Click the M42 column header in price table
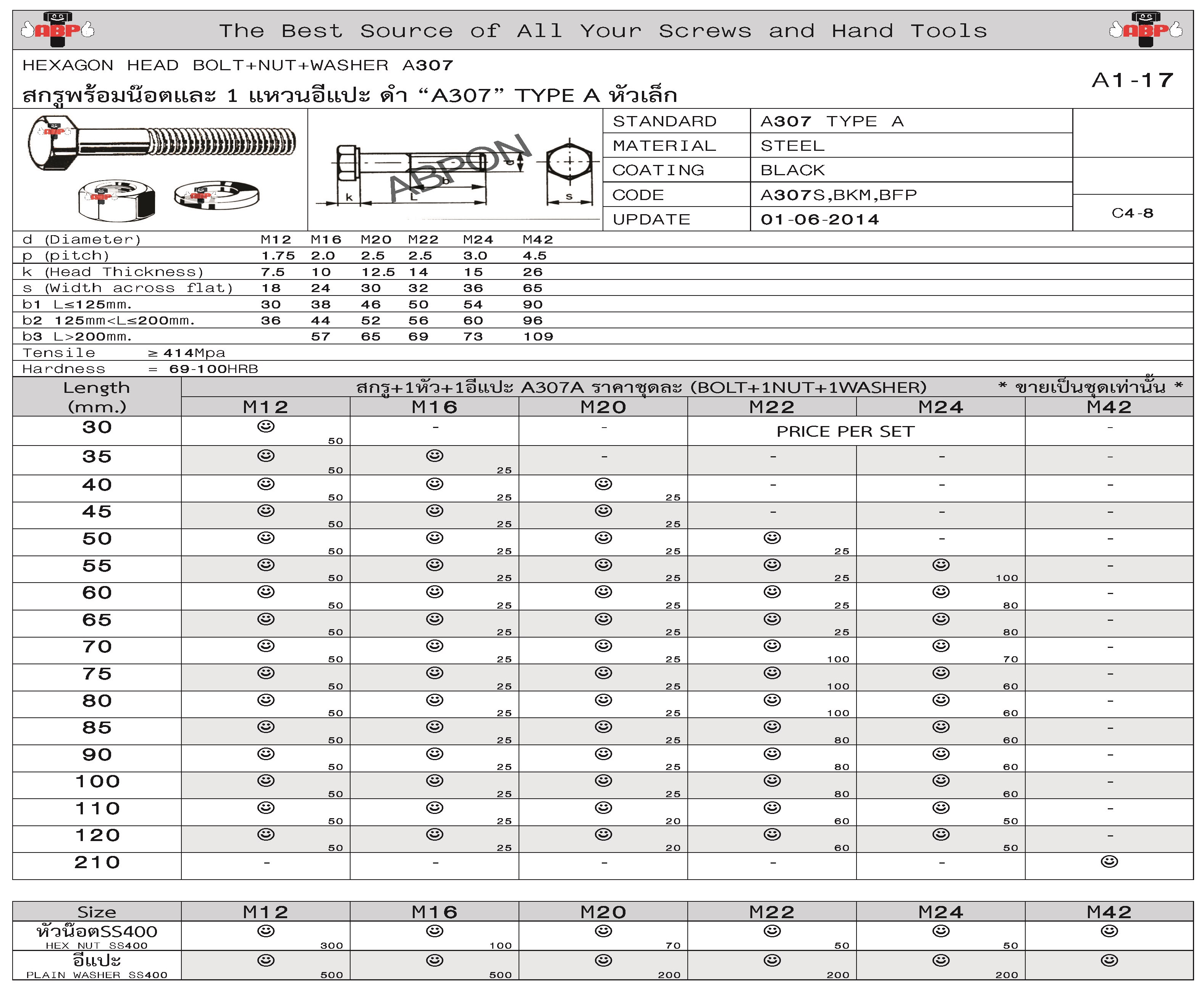This screenshot has height=993, width=1204. click(x=1109, y=407)
